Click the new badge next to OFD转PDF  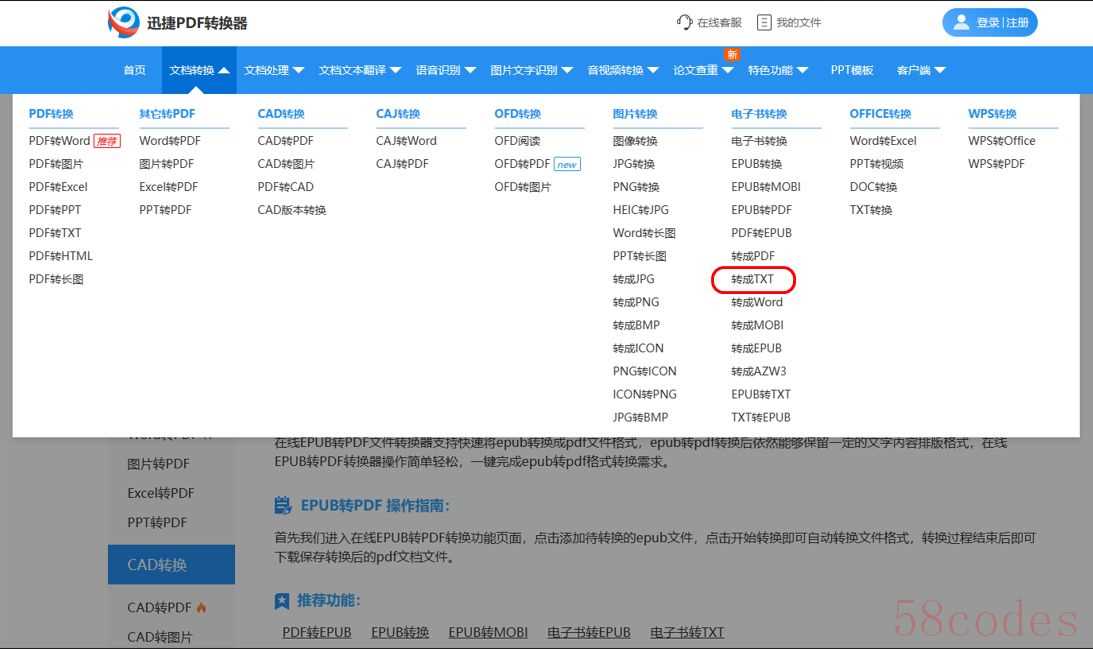click(567, 165)
